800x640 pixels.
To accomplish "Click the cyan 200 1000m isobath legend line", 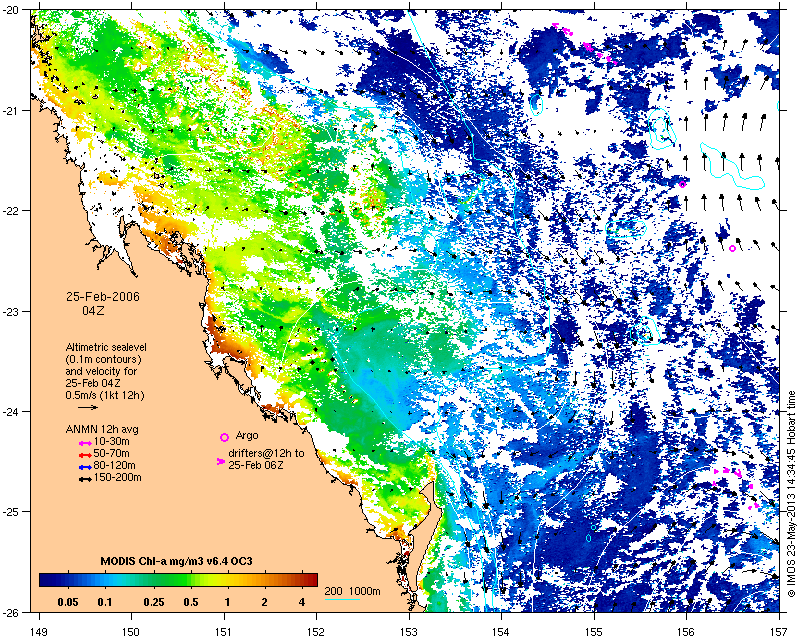I will (342, 599).
